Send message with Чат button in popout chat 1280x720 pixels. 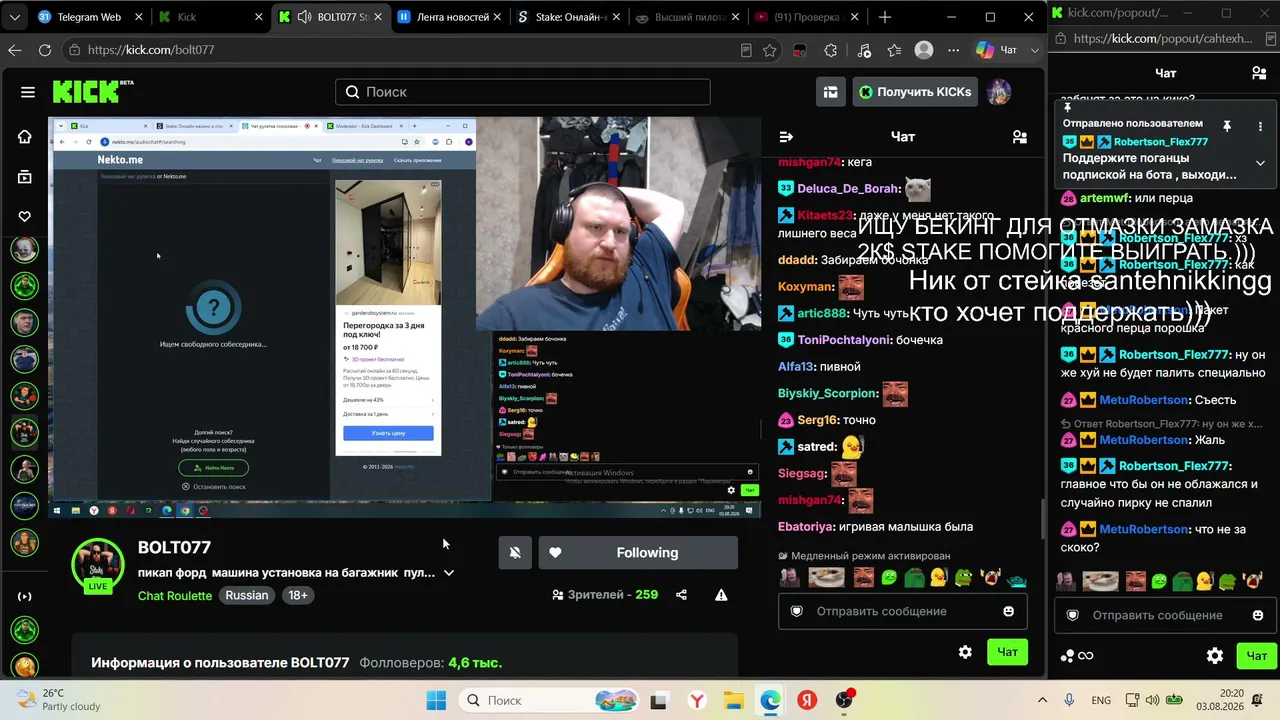click(x=1255, y=656)
